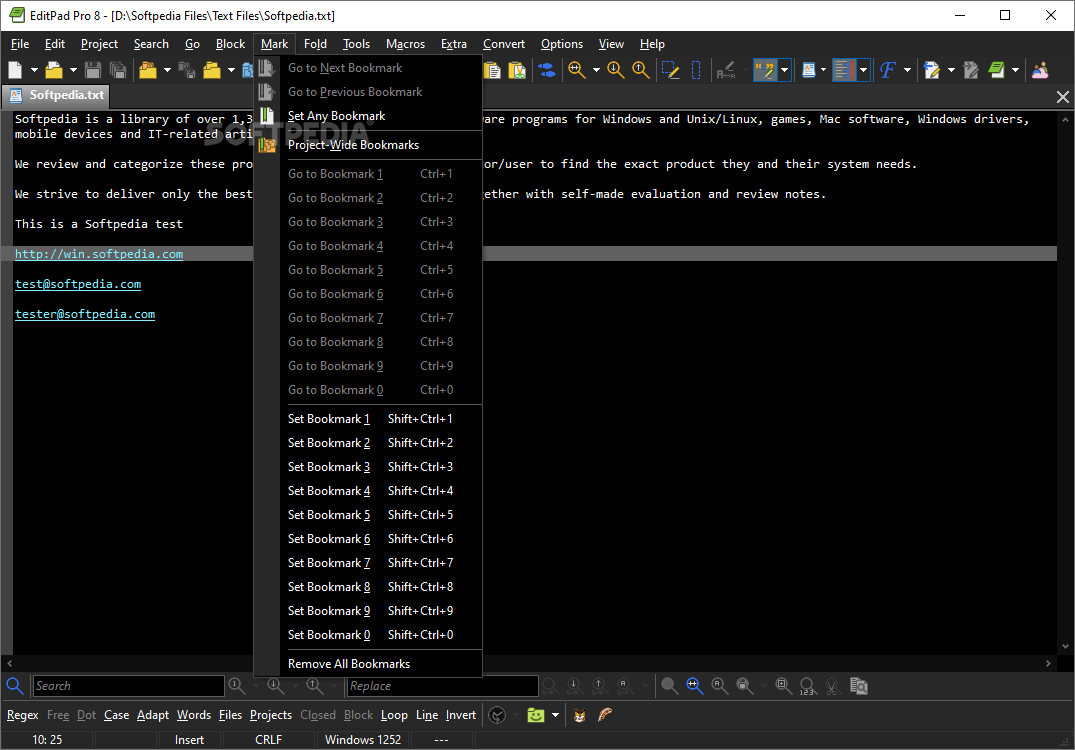Click the CRLF line ending status indicator
Viewport: 1075px width, 750px height.
click(269, 740)
